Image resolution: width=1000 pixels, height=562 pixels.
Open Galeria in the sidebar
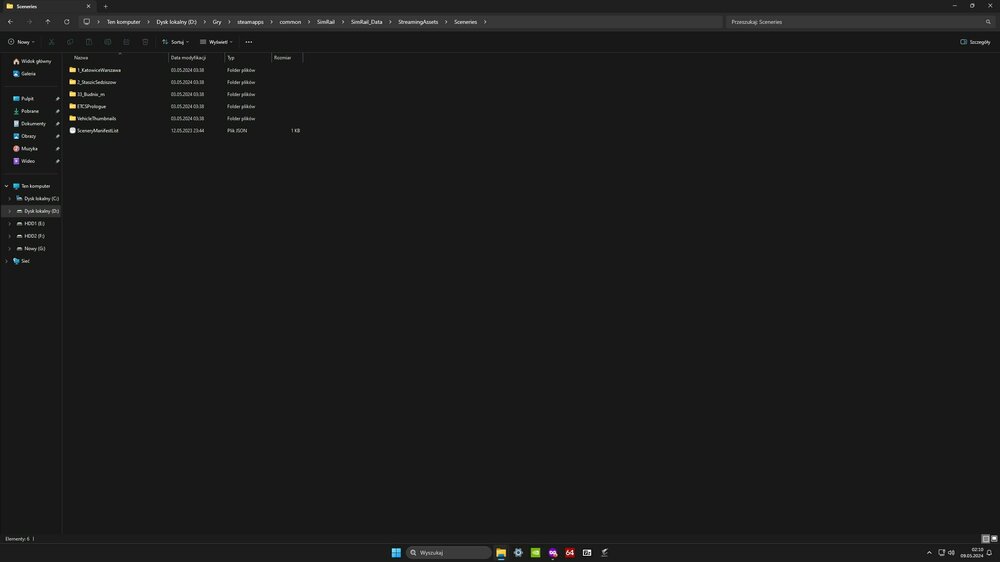pos(28,73)
